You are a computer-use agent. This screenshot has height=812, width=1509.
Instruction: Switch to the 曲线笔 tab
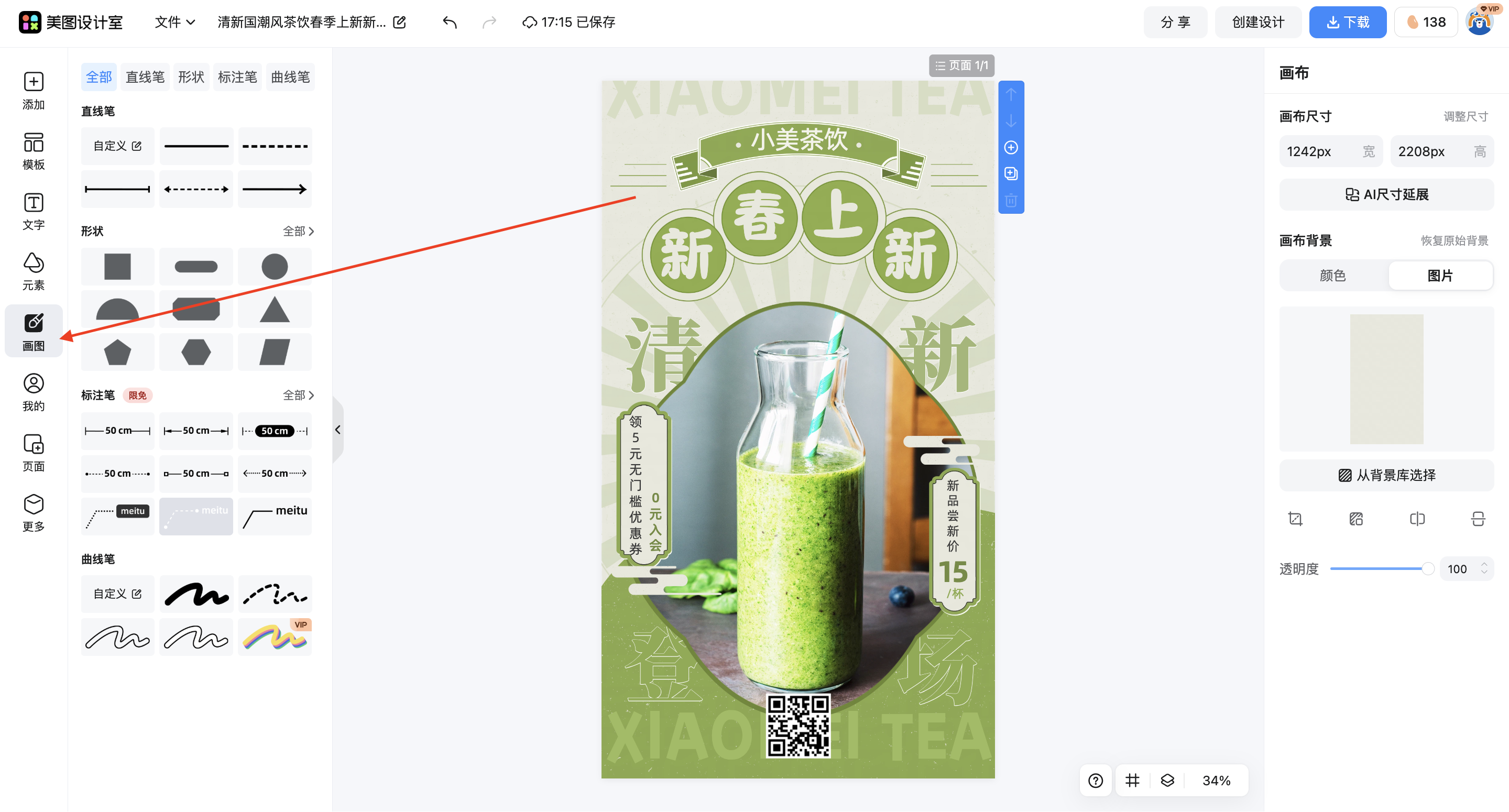290,77
